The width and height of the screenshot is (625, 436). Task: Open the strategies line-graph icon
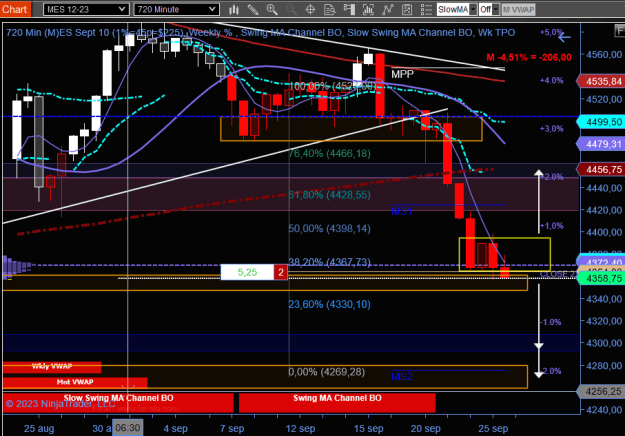387,10
